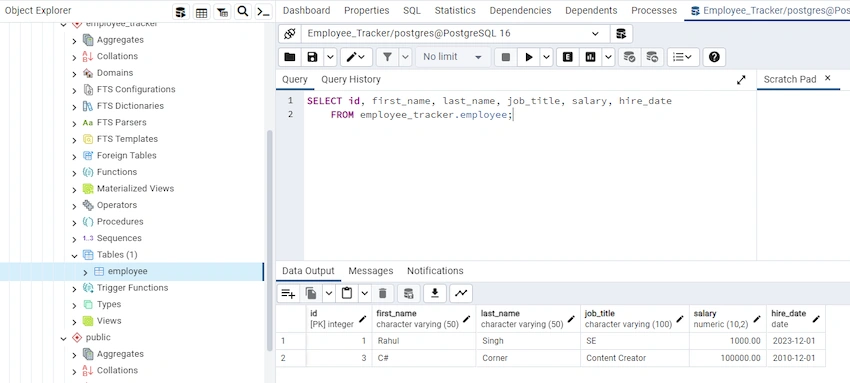
Task: Close the Scratch Pad panel
Action: (827, 79)
